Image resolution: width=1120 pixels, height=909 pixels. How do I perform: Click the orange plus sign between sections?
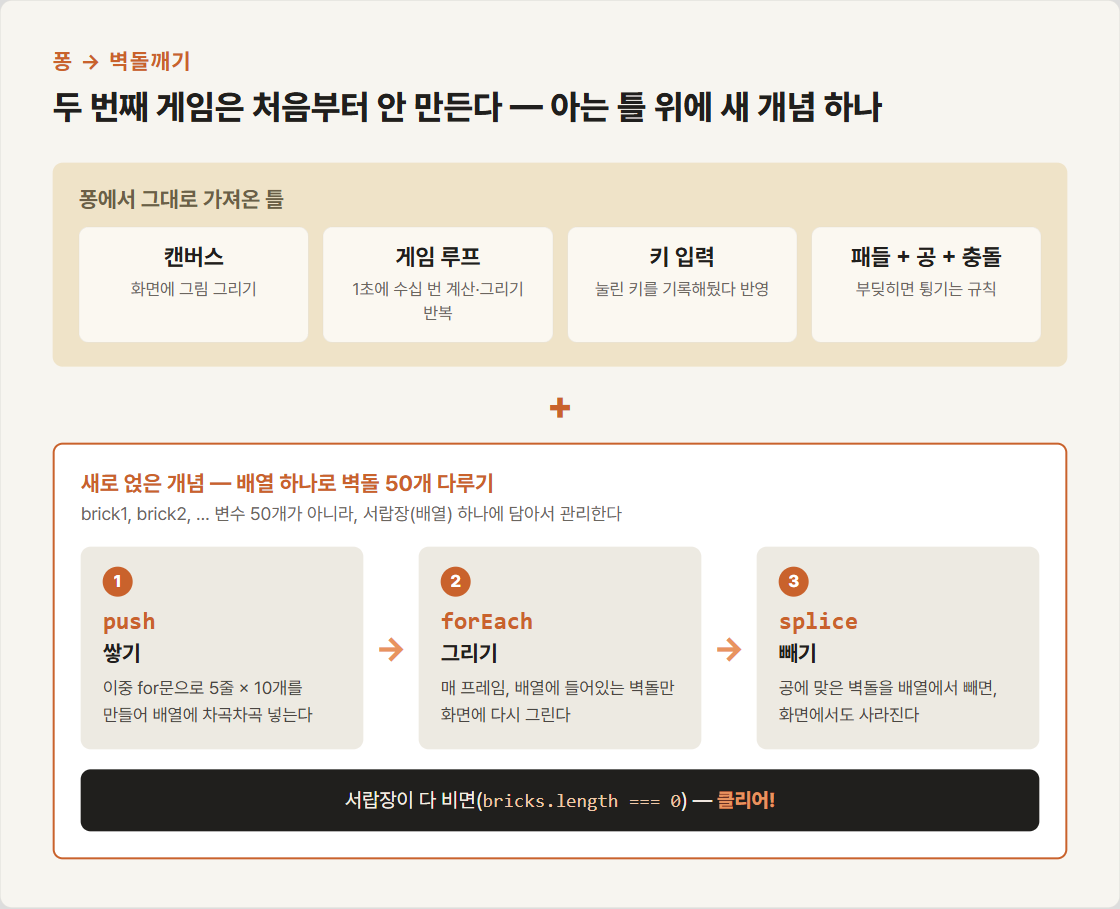(x=560, y=408)
